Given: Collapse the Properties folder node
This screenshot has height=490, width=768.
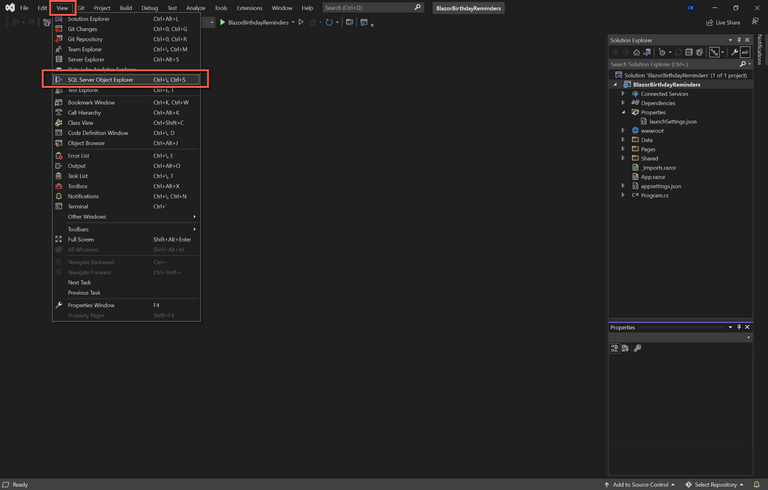Looking at the screenshot, I should [623, 112].
